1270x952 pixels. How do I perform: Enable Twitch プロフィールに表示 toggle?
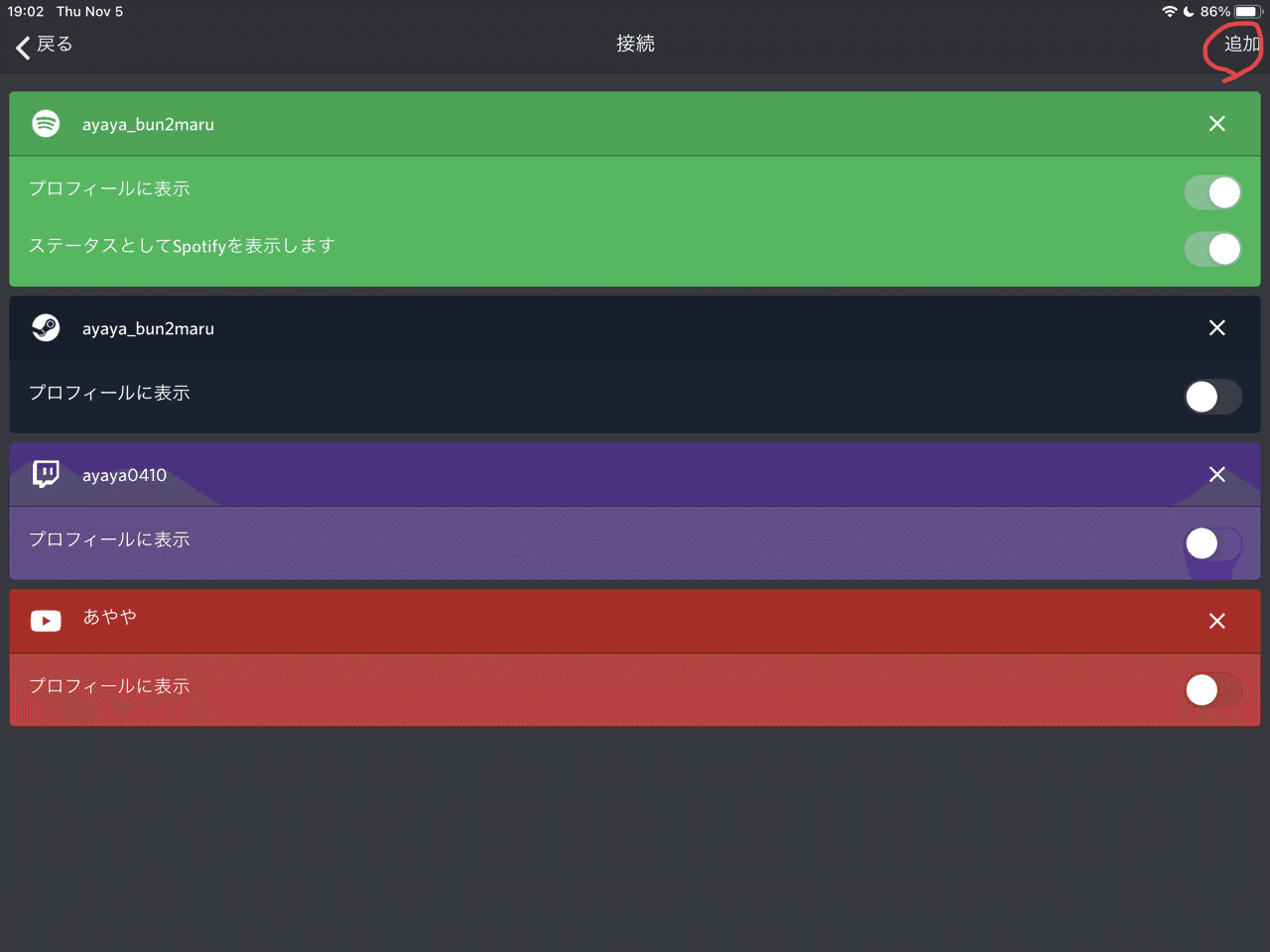point(1212,543)
